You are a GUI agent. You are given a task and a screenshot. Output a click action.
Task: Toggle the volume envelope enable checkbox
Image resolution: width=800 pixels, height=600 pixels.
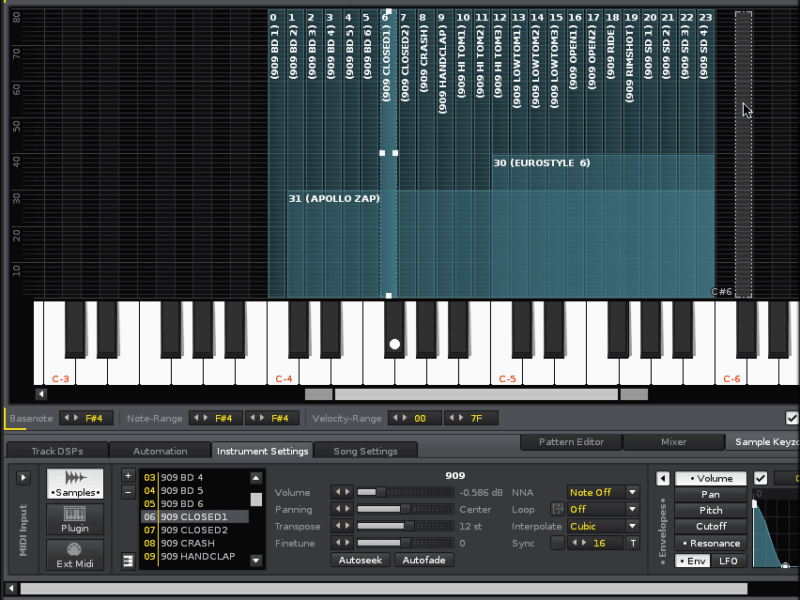click(x=760, y=478)
